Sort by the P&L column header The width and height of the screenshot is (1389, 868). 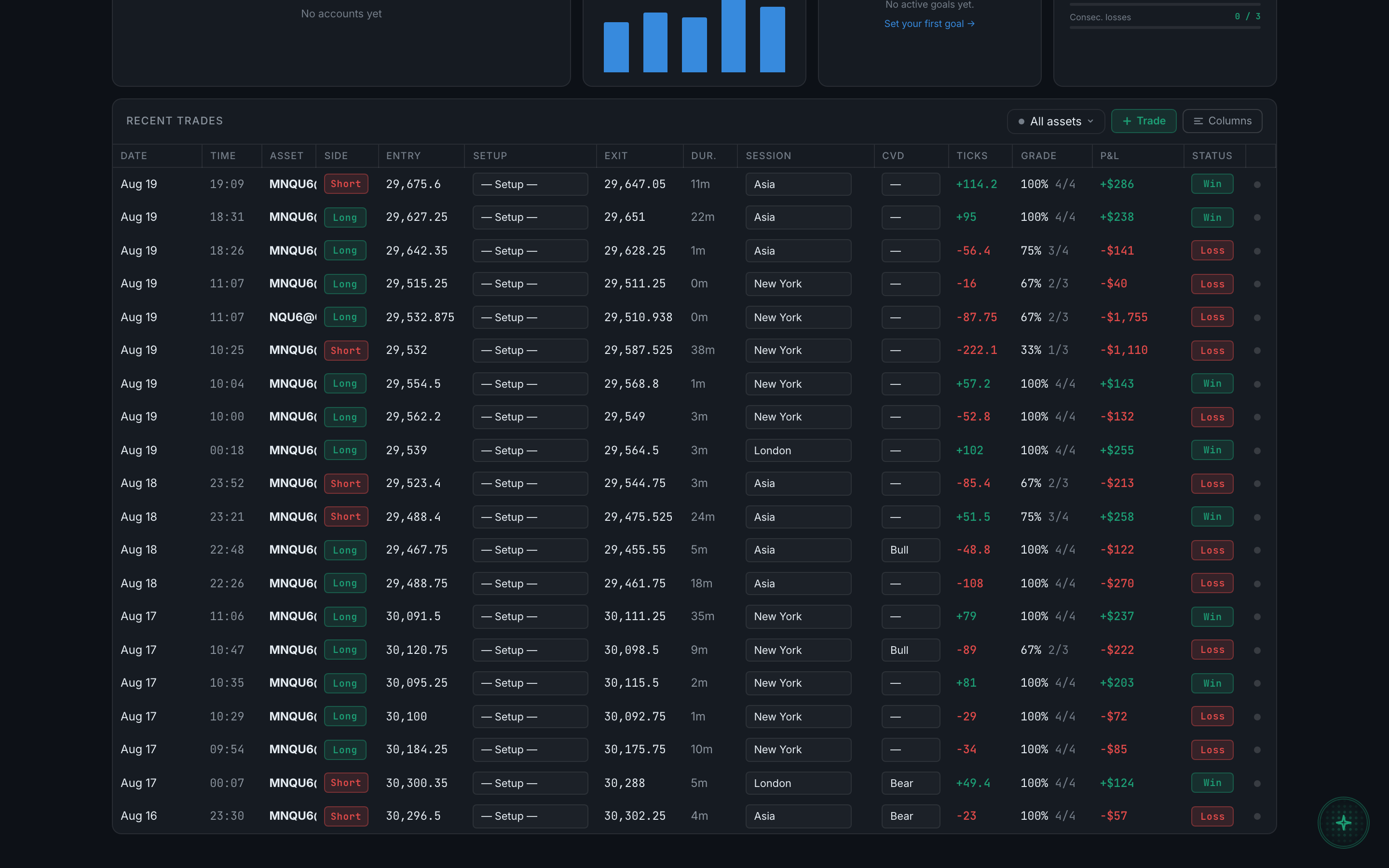click(1109, 156)
